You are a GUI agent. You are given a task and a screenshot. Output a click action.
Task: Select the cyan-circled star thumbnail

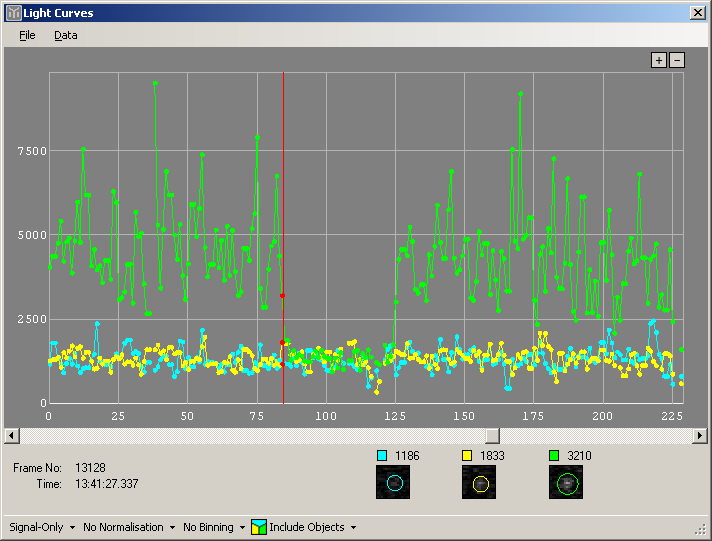393,482
